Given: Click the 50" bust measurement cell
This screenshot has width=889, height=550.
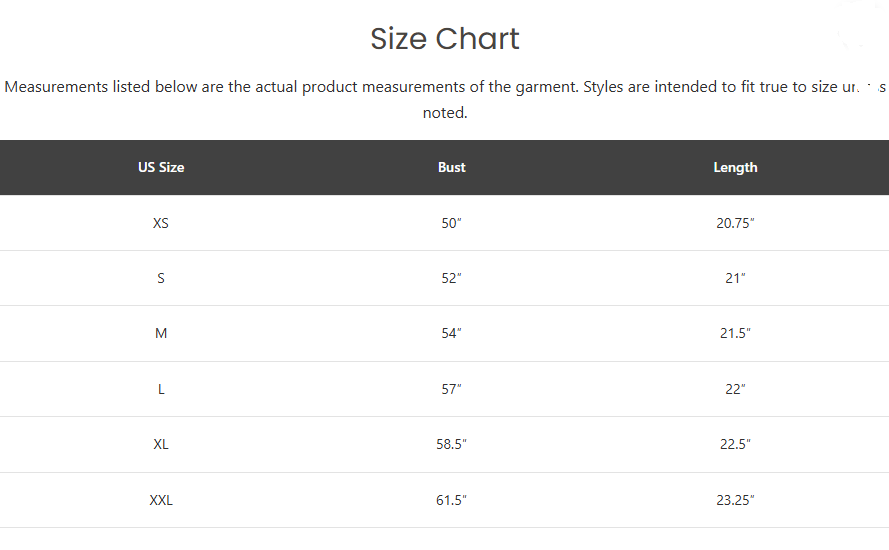Looking at the screenshot, I should click(x=451, y=223).
